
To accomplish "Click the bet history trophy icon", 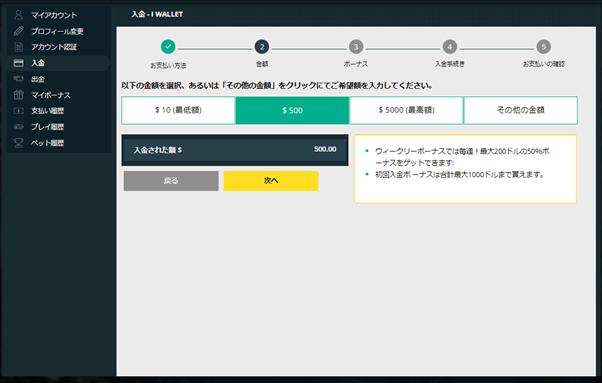I will coord(18,143).
